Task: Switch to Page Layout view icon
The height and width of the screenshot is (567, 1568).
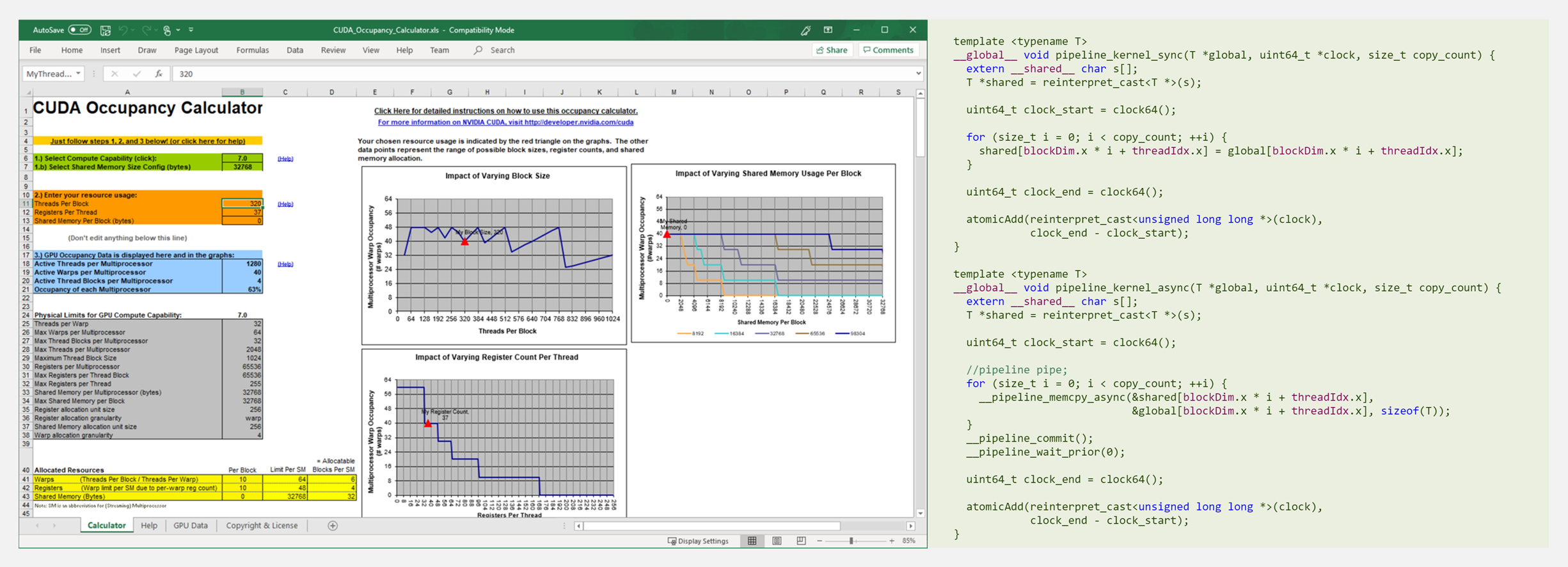Action: tap(777, 541)
